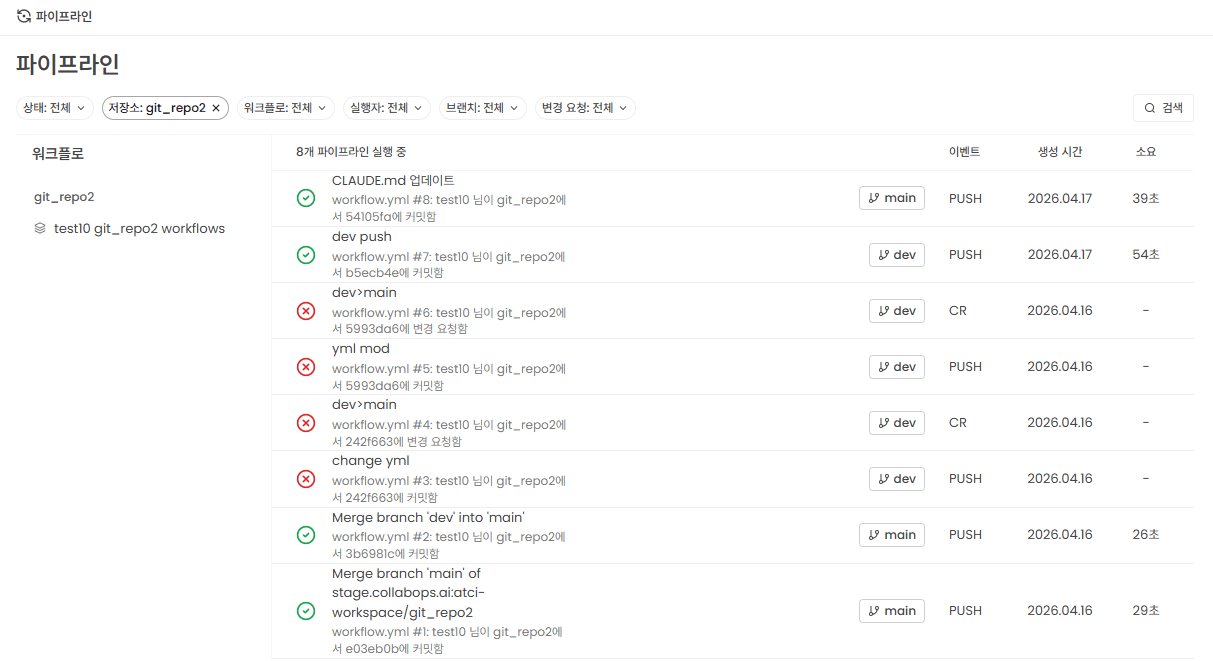Screen dimensions: 1213x661
Task: Expand the 변경 요청: 전체 filter dropdown
Action: point(585,108)
